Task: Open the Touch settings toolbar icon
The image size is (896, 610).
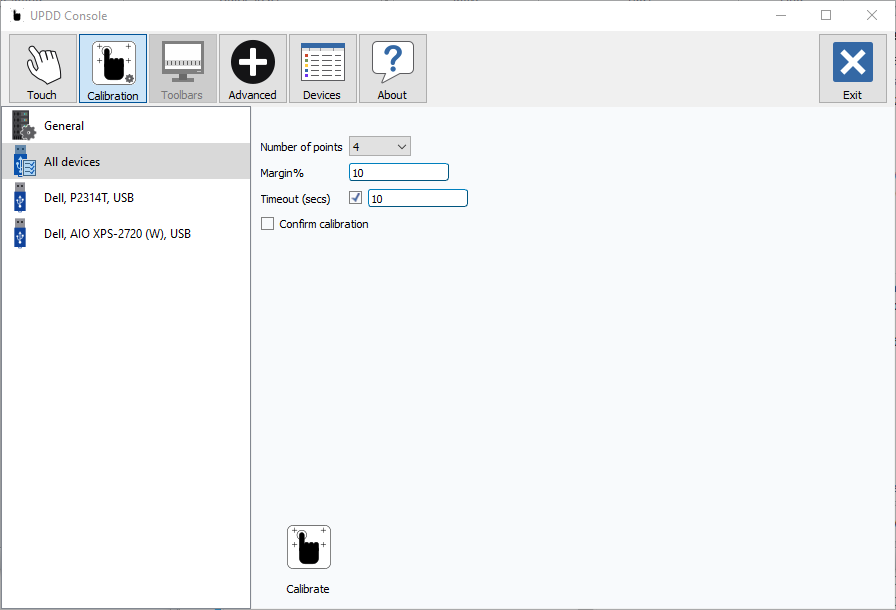Action: click(x=43, y=68)
